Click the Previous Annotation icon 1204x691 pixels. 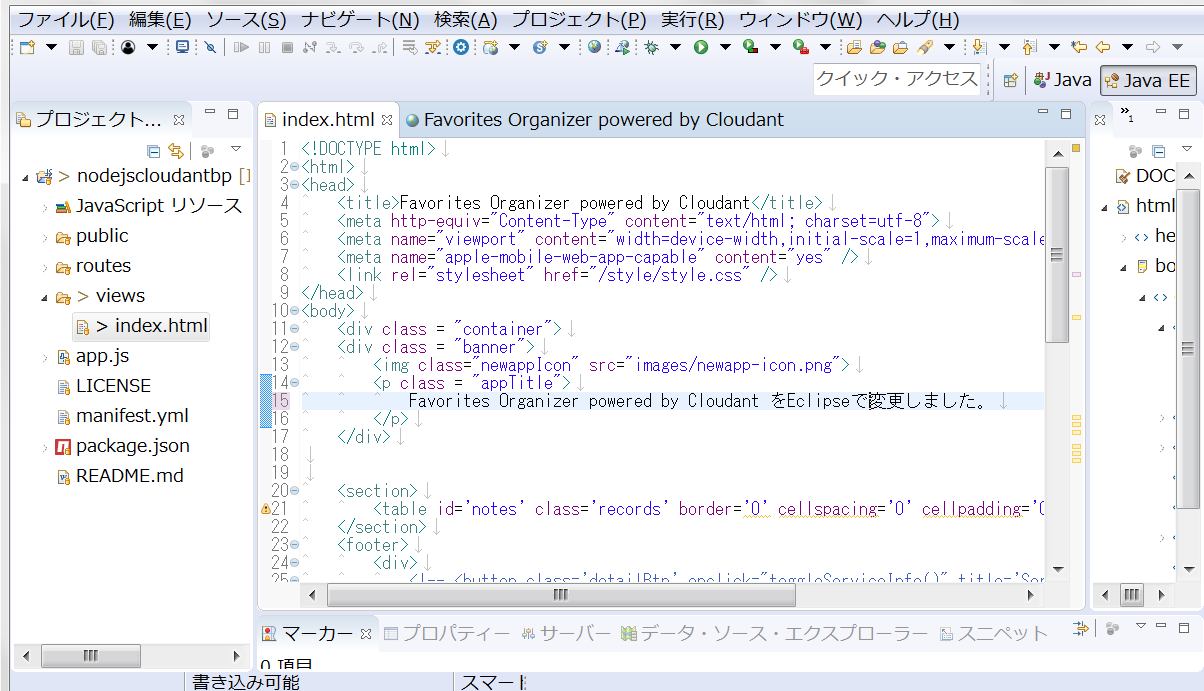[x=1028, y=47]
